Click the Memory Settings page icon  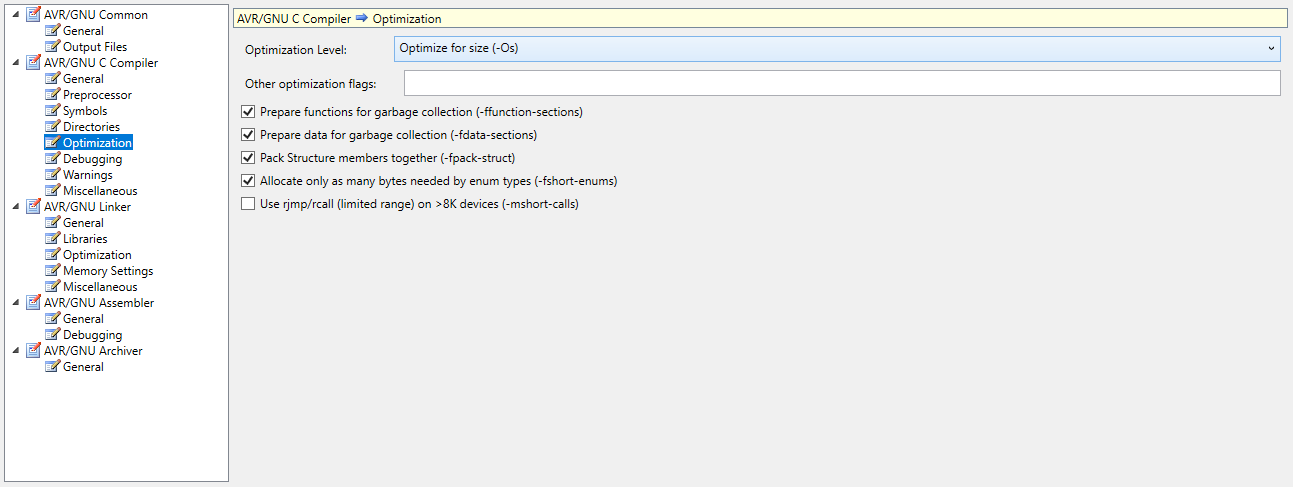[52, 270]
